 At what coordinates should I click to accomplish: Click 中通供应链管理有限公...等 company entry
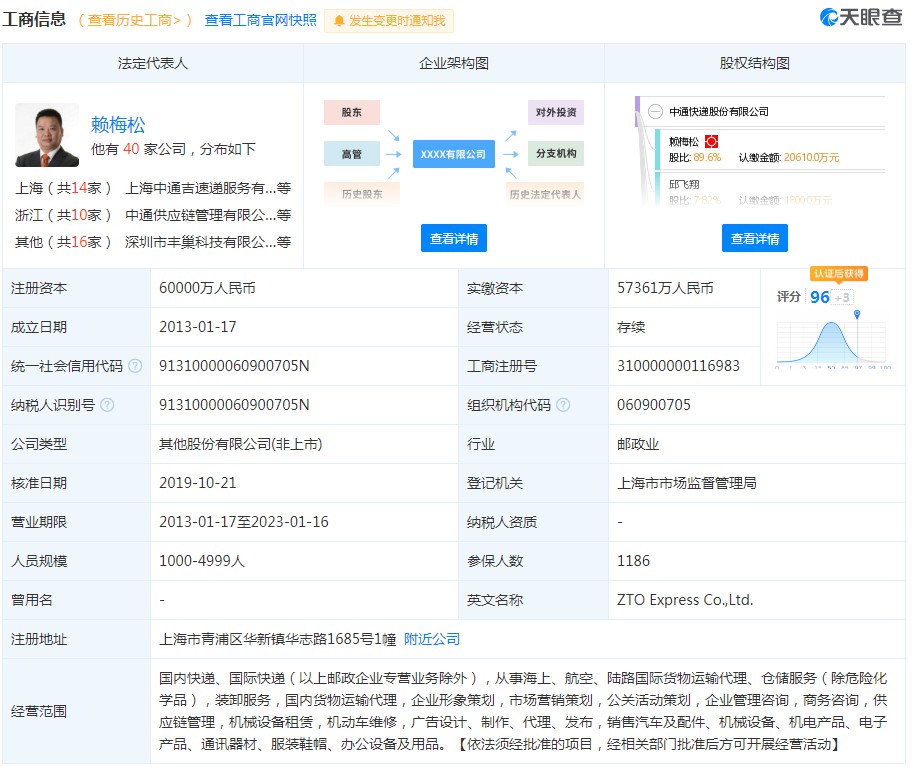tap(208, 215)
